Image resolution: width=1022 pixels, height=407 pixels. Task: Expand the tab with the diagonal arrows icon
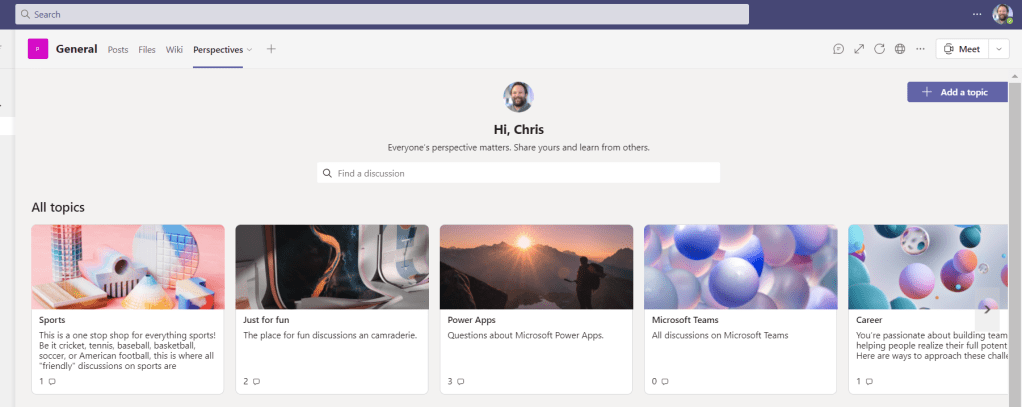click(x=859, y=49)
